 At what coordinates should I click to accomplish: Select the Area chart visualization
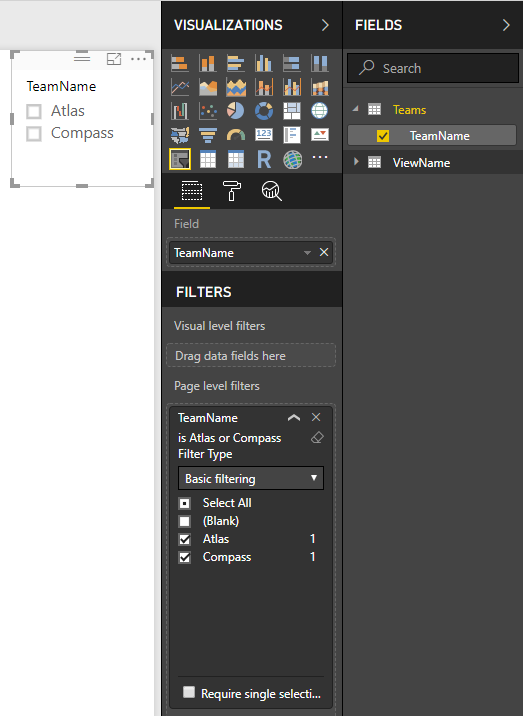coord(208,87)
